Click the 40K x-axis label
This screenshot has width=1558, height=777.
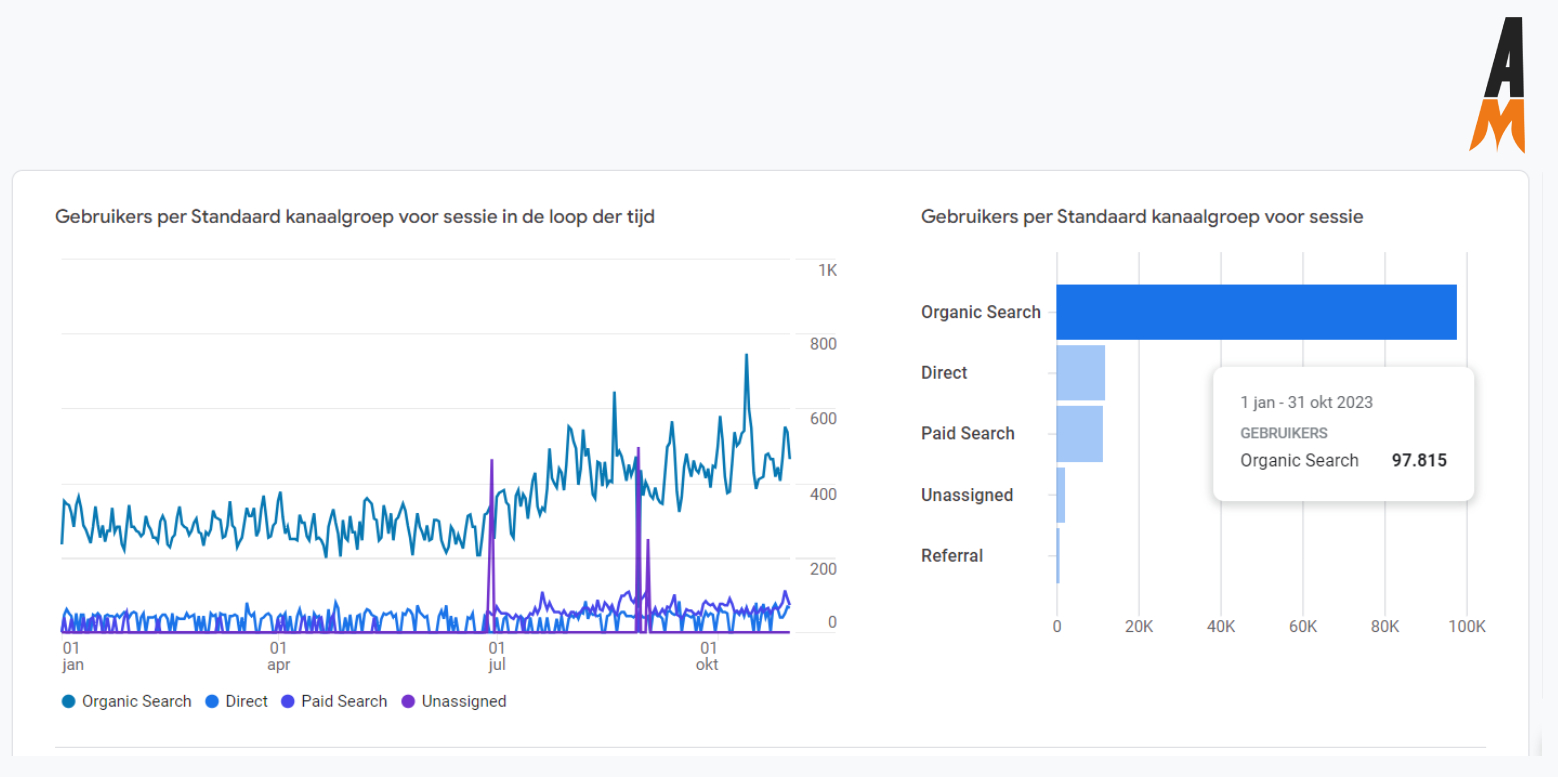(x=1221, y=627)
